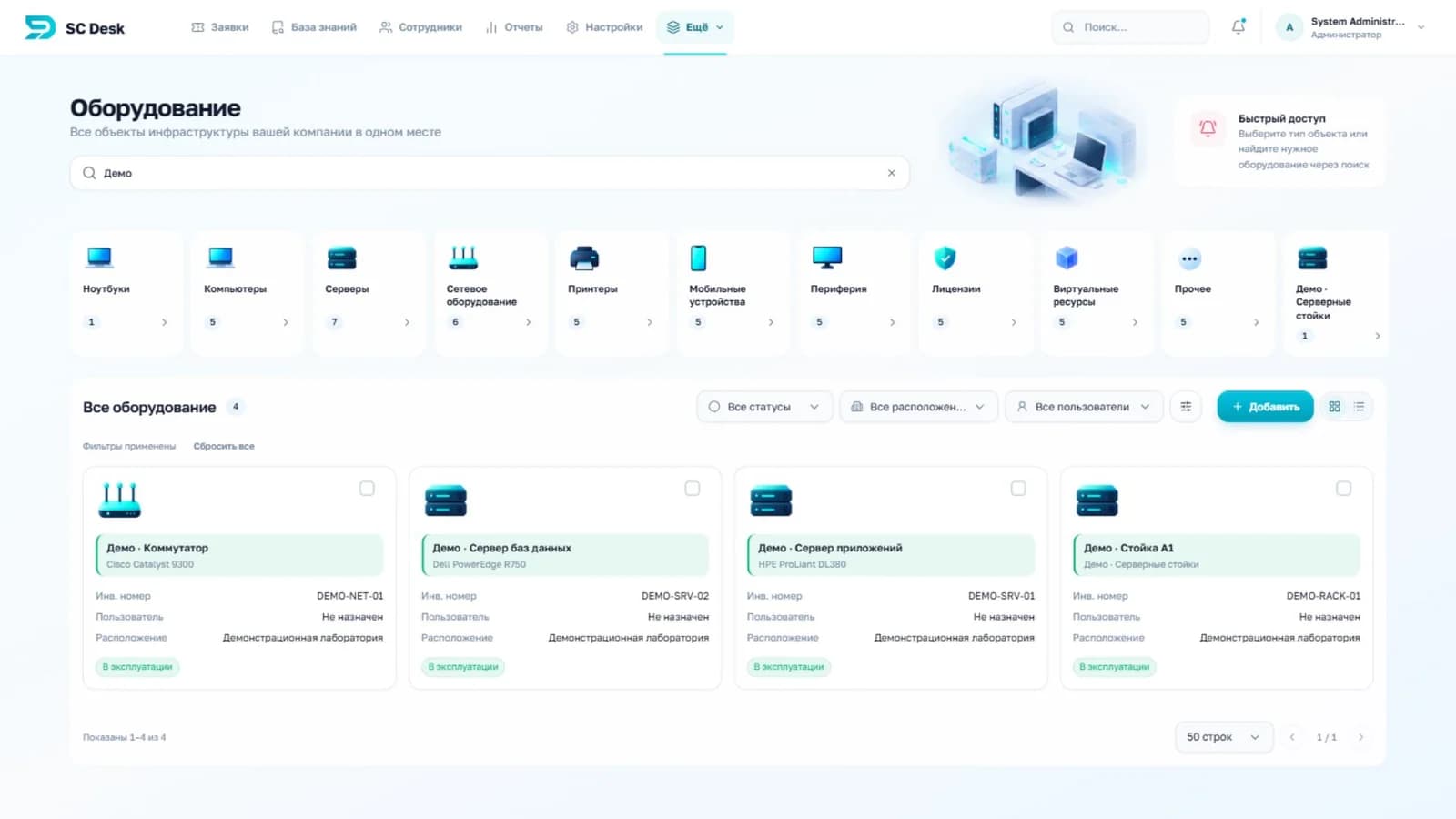The width and height of the screenshot is (1456, 819).
Task: Expand the Ещё menu
Action: tap(695, 27)
